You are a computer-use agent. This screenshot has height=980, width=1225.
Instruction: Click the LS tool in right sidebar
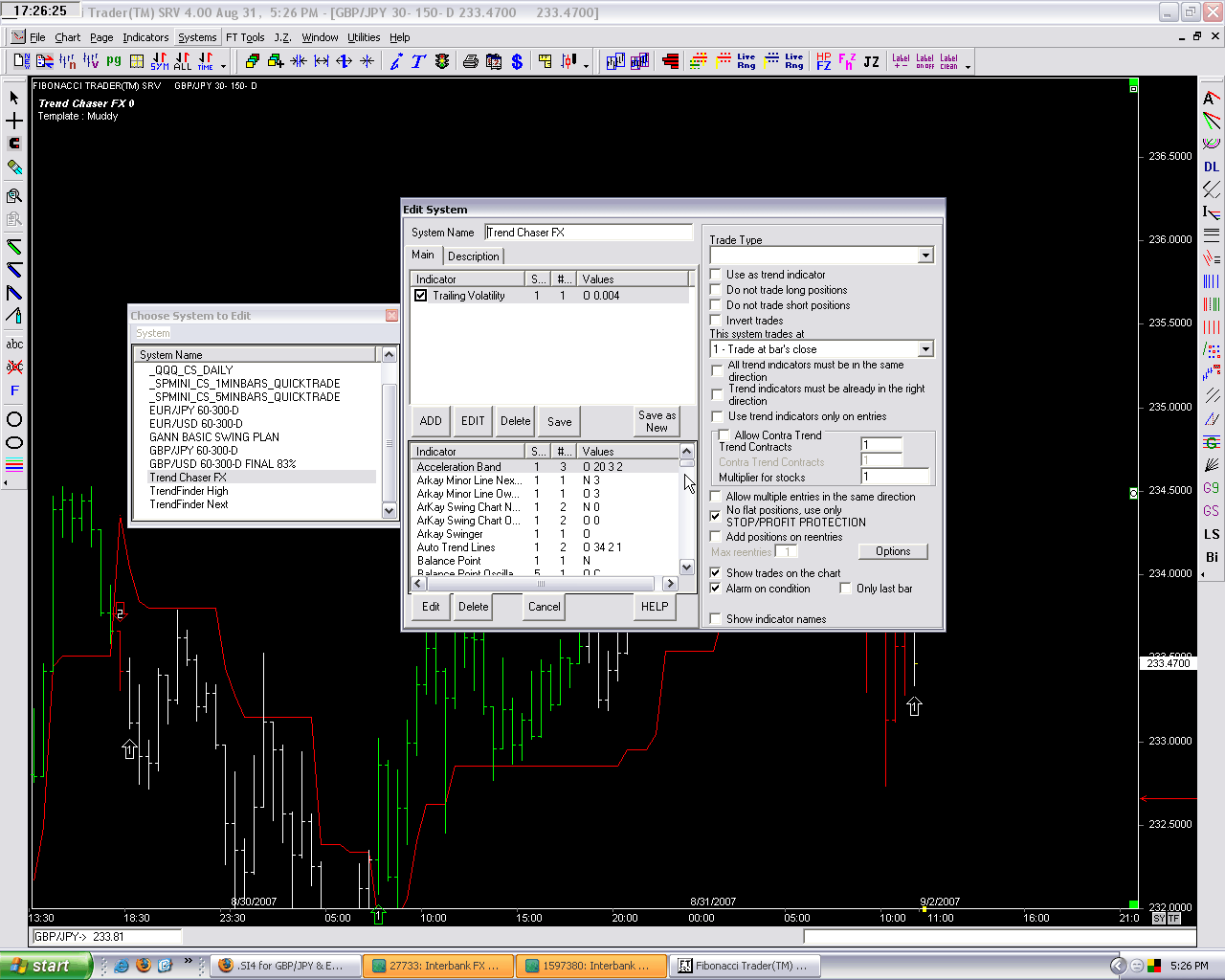[x=1212, y=534]
